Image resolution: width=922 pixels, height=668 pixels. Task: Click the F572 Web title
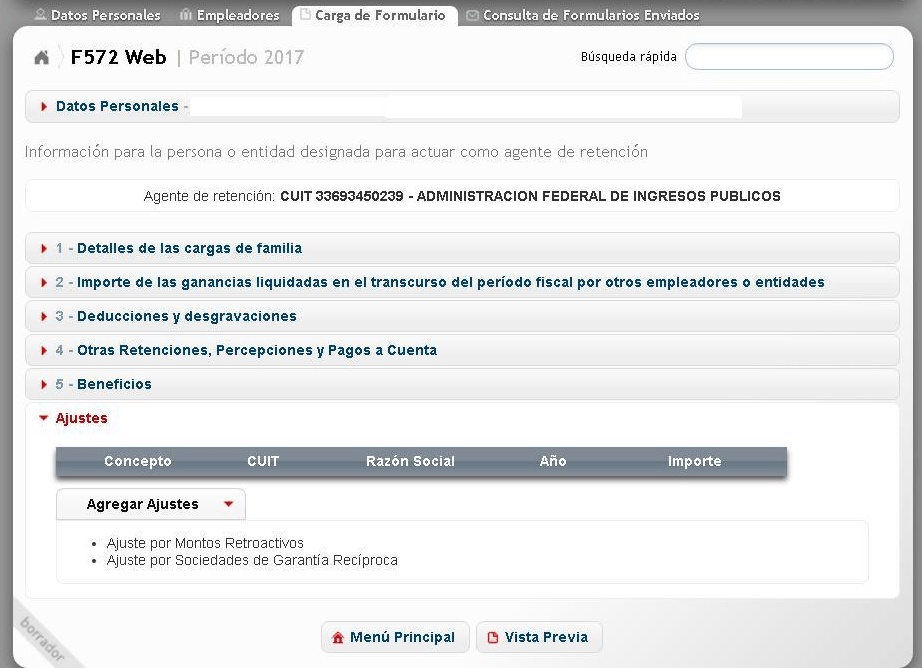click(118, 58)
